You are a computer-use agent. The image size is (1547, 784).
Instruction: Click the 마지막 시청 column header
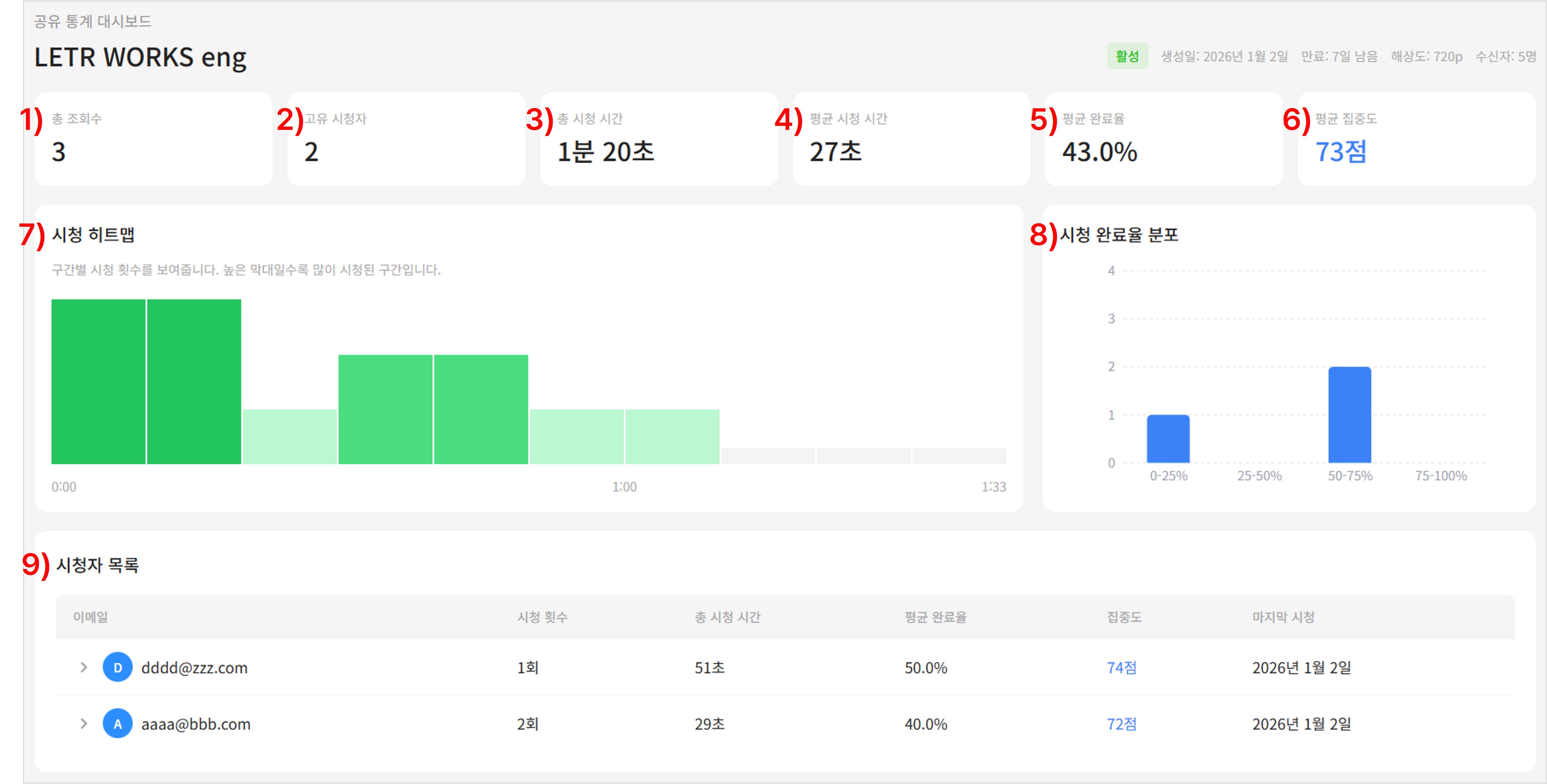(x=1283, y=616)
